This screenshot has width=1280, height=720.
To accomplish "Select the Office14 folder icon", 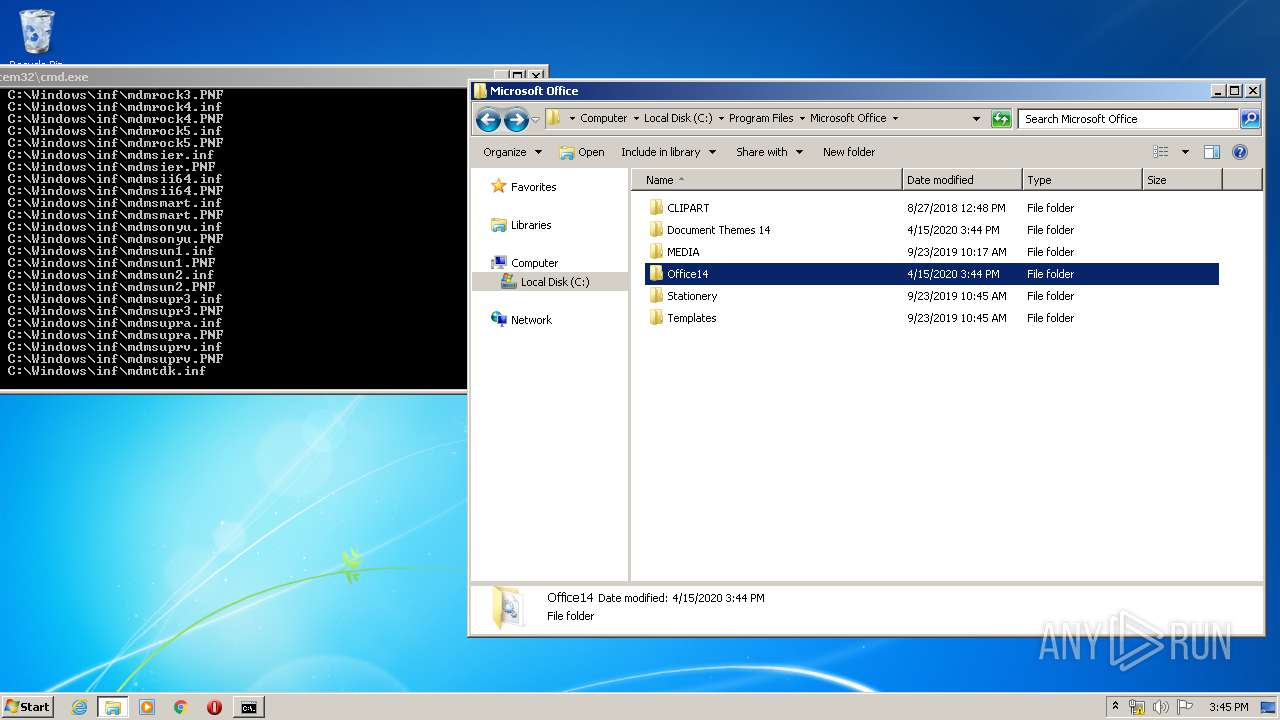I will 656,274.
